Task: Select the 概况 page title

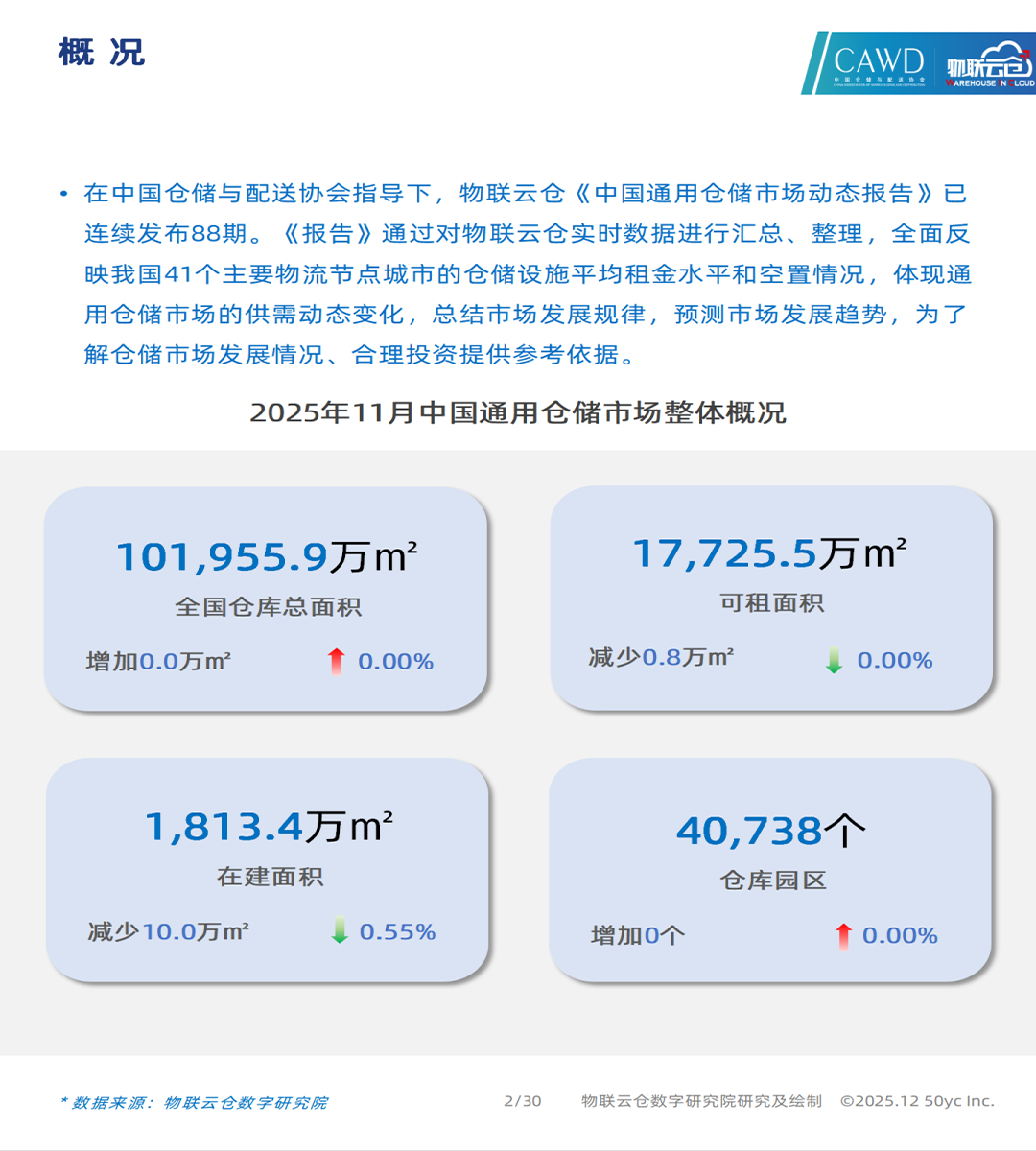Action: pyautogui.click(x=102, y=52)
